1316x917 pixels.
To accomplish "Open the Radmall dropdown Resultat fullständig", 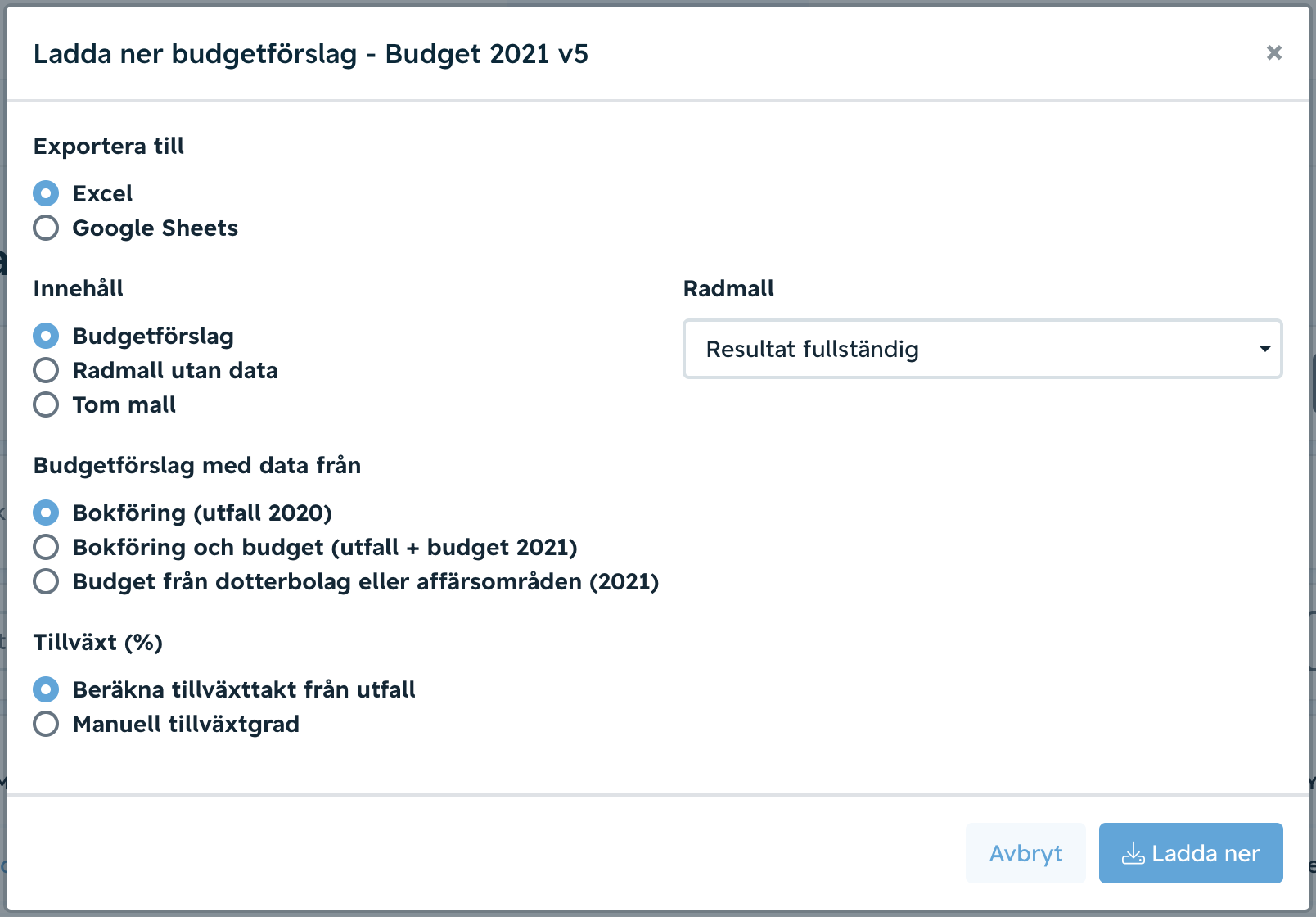I will tap(982, 349).
